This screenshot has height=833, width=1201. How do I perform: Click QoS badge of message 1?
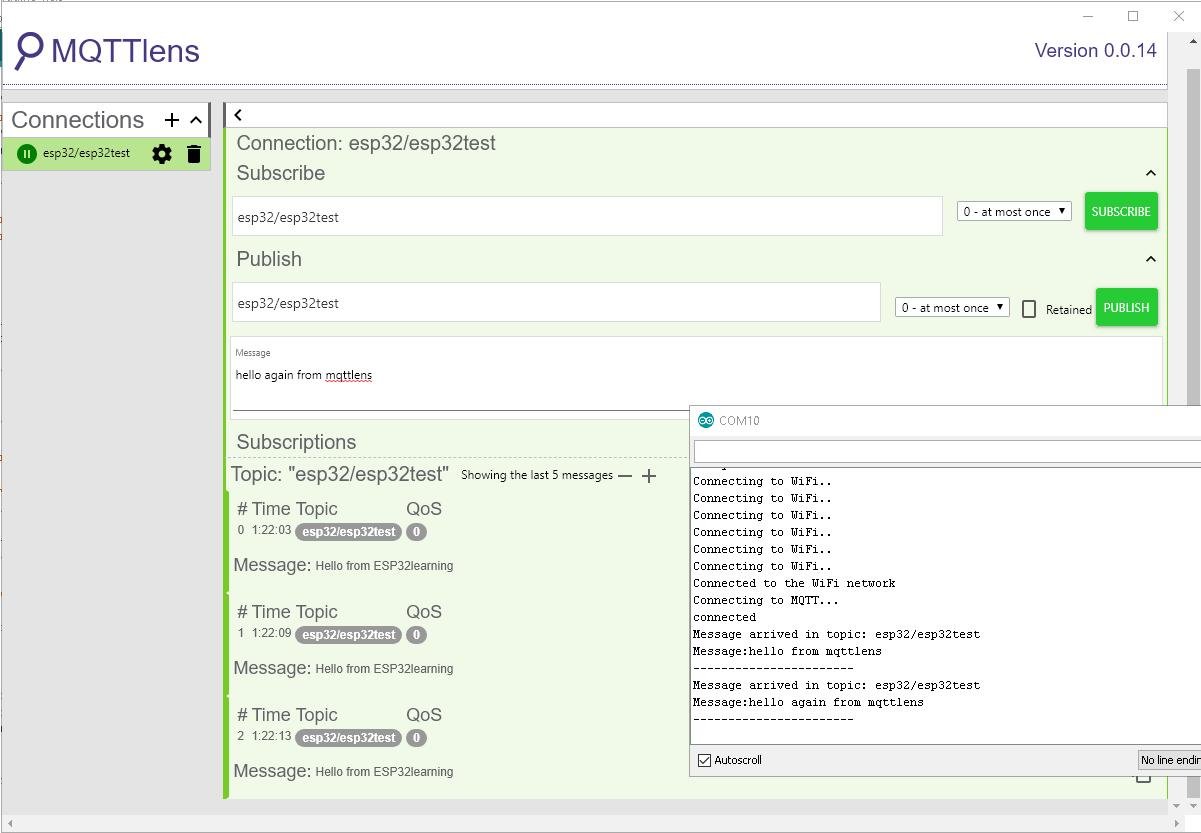[x=417, y=635]
